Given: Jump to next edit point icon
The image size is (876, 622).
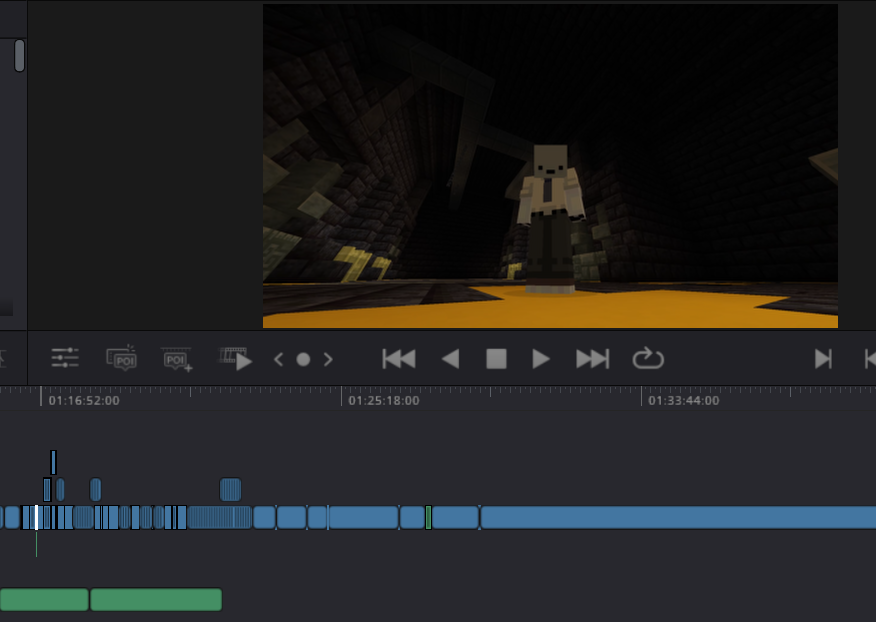Looking at the screenshot, I should tap(823, 359).
